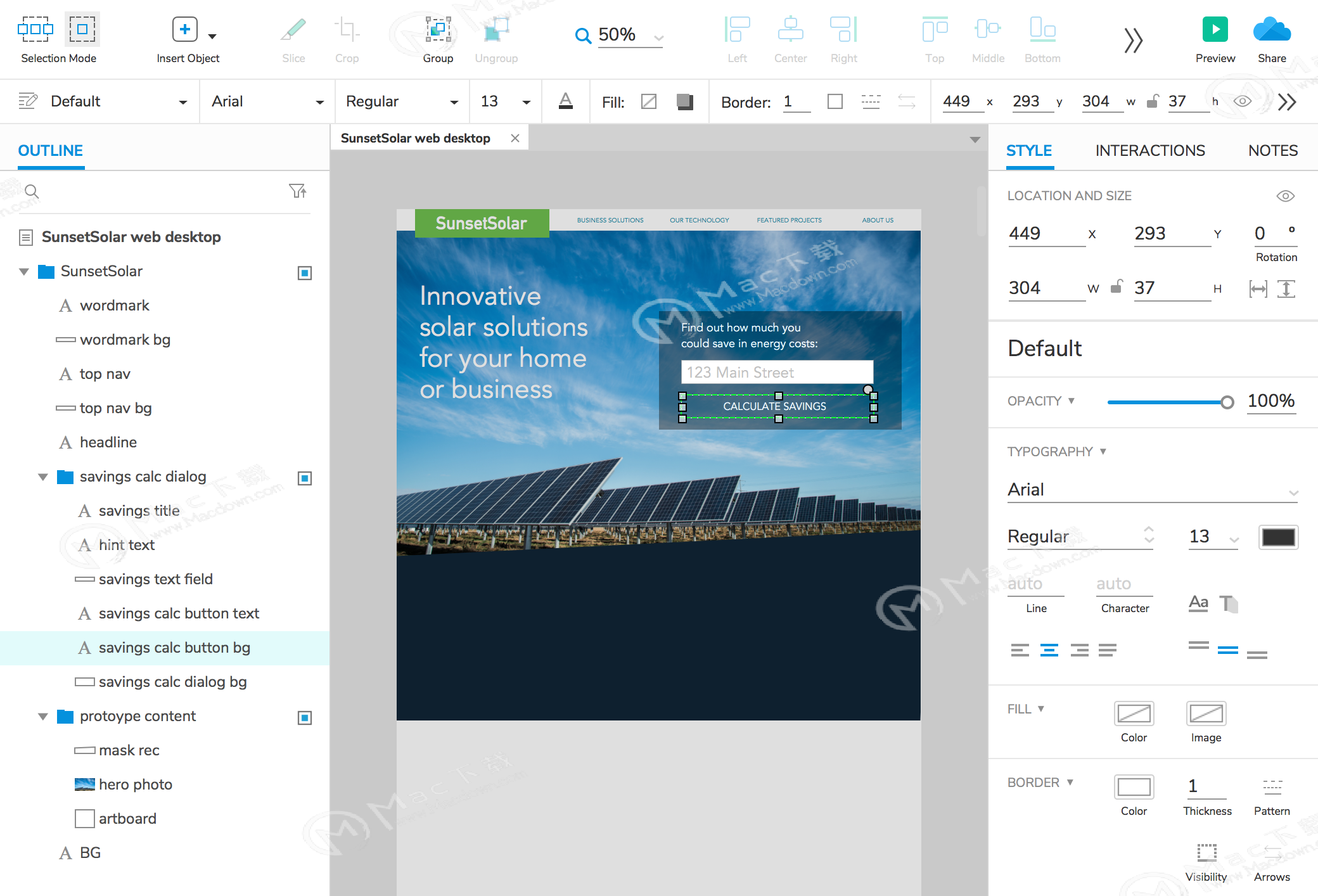Screen dimensions: 1318x896
Task: Select middle vertical text alignment
Action: tap(1228, 650)
